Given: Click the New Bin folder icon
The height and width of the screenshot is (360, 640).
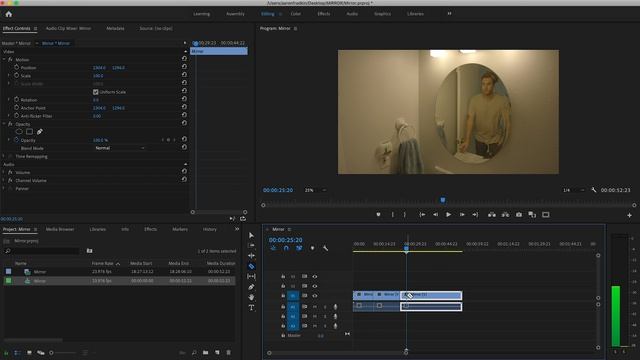Looking at the screenshot, I should (x=205, y=352).
